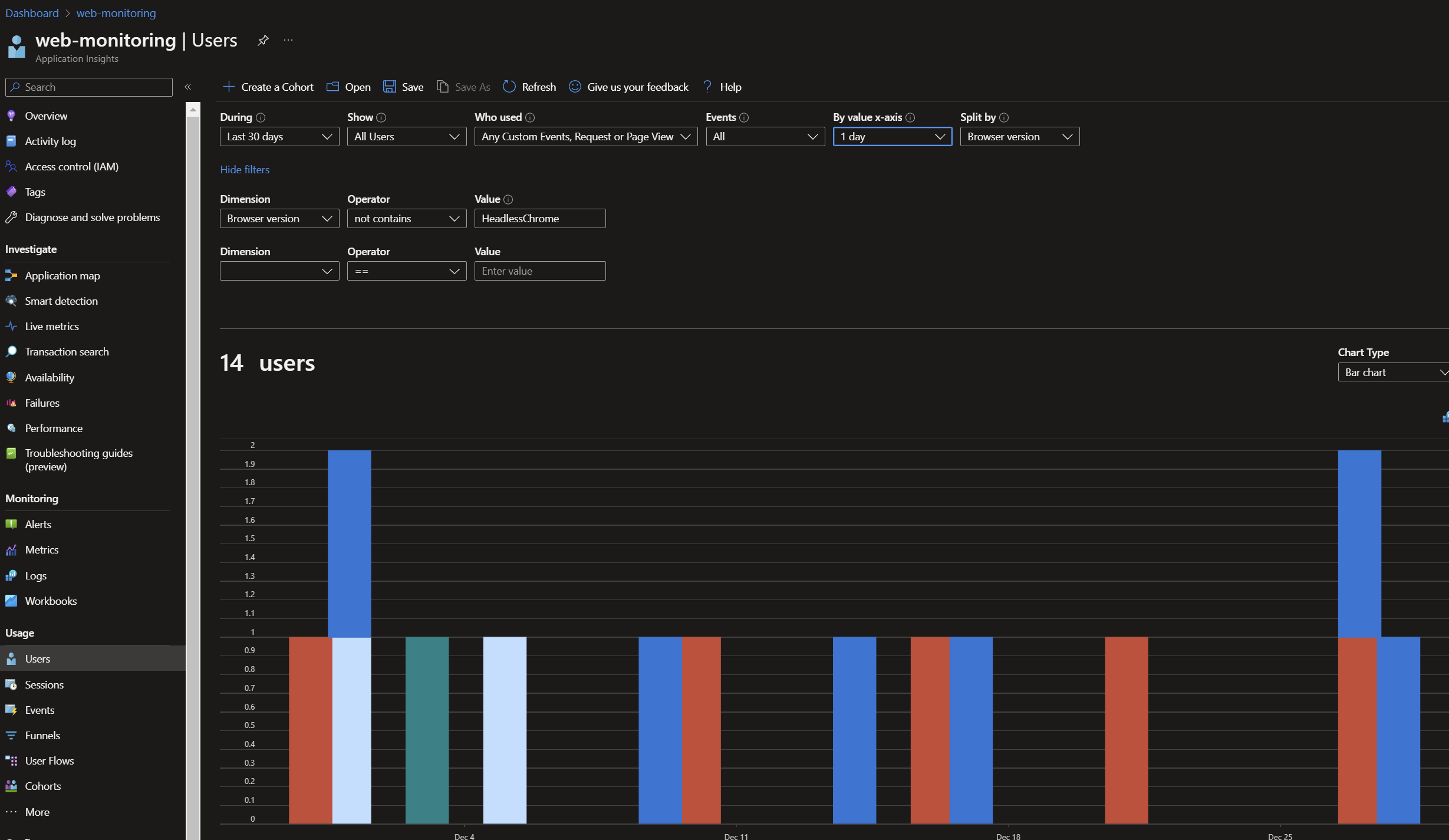This screenshot has width=1449, height=840.
Task: Pin the Users blade to dashboard
Action: (263, 40)
